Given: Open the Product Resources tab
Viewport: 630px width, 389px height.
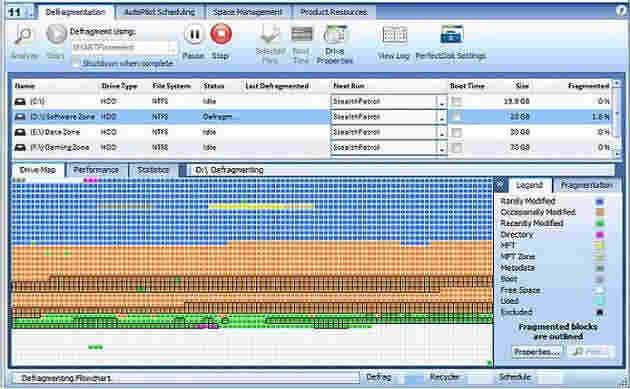Looking at the screenshot, I should click(334, 12).
